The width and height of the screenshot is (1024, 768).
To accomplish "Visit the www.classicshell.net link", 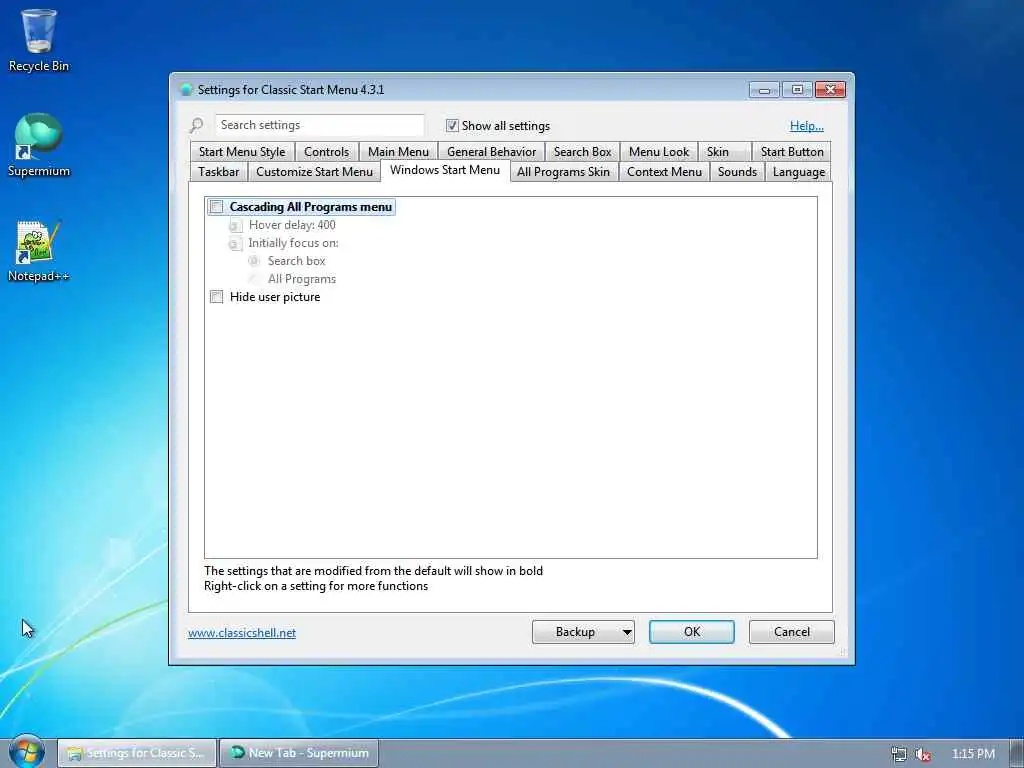I will tap(242, 633).
